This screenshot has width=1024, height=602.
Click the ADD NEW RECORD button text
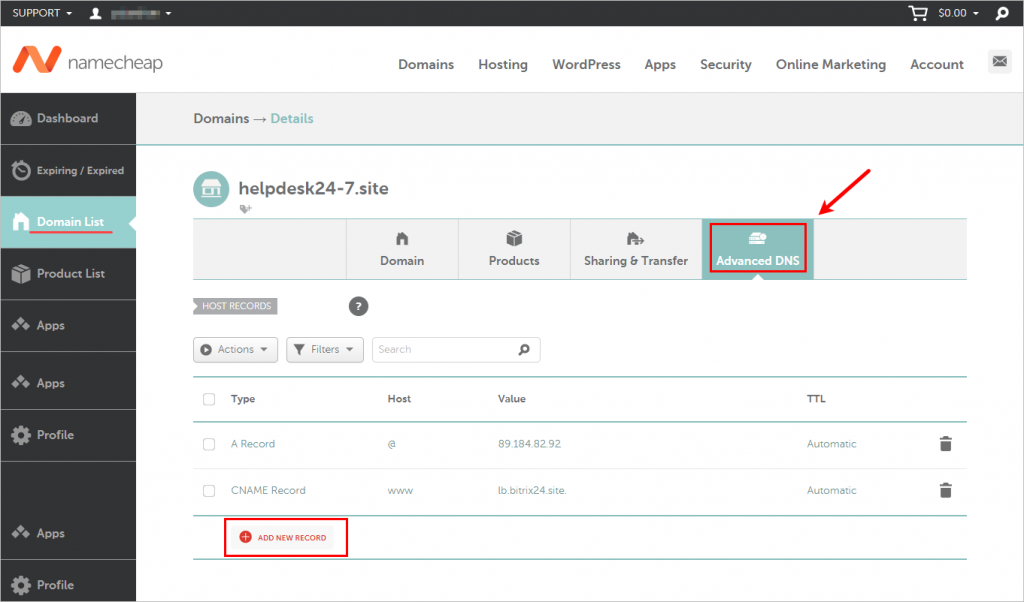[x=292, y=538]
